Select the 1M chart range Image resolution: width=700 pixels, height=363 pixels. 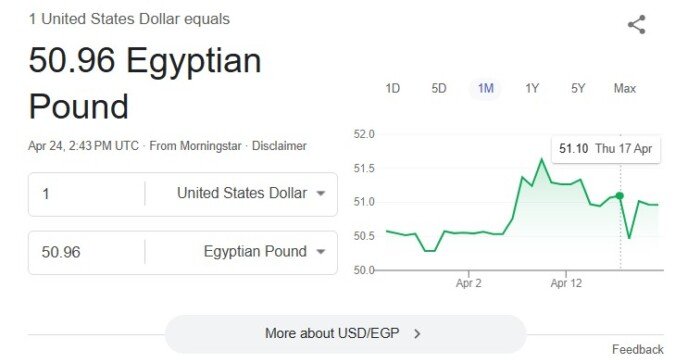(485, 88)
